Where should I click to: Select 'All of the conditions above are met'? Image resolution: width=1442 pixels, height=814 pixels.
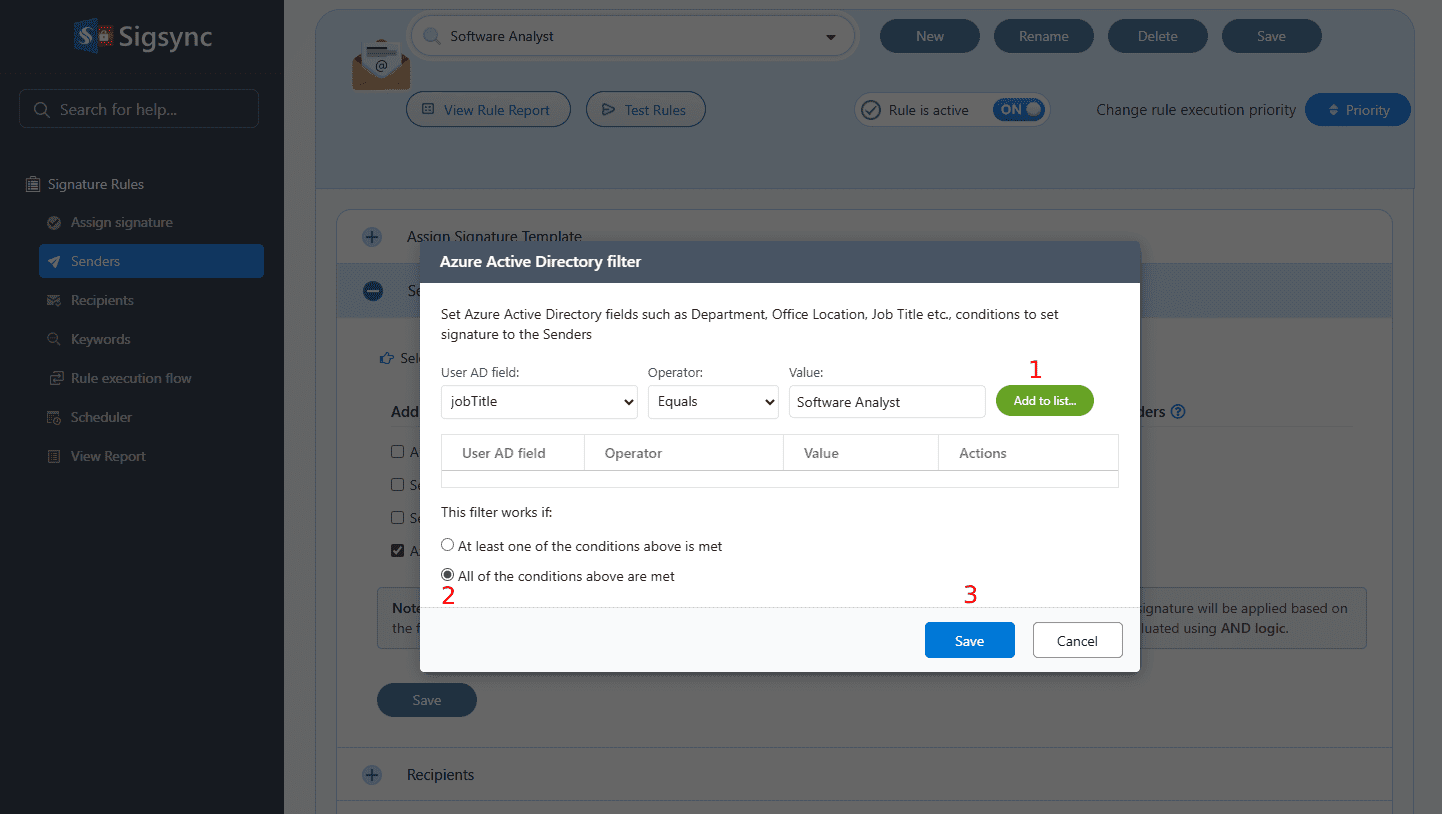pyautogui.click(x=448, y=576)
